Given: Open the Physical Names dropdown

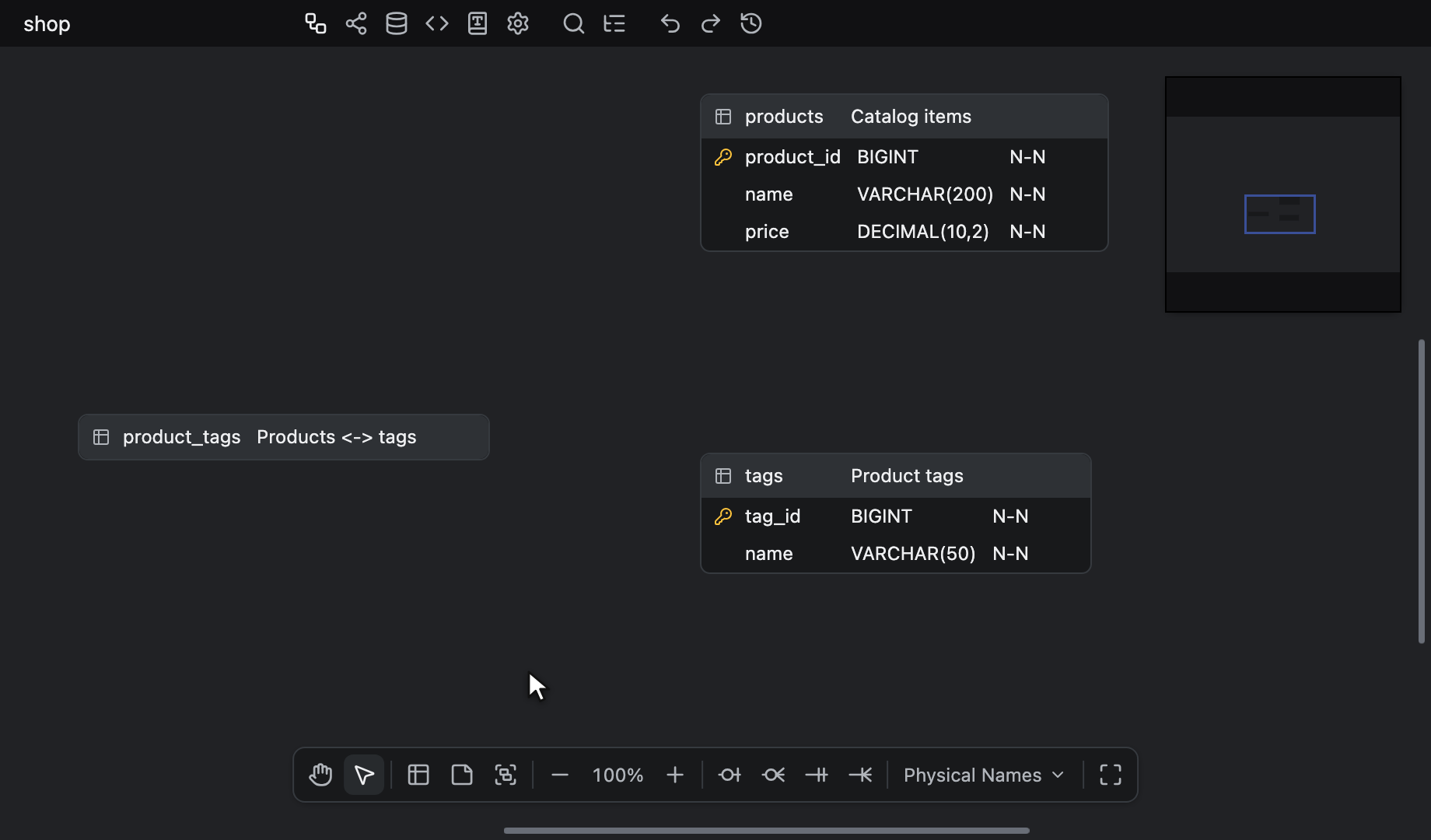Looking at the screenshot, I should (984, 775).
